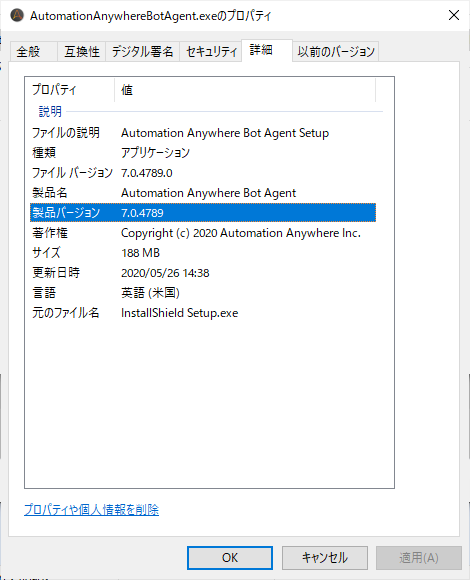Select the 種類 property label
This screenshot has height=580, width=470.
click(x=44, y=153)
